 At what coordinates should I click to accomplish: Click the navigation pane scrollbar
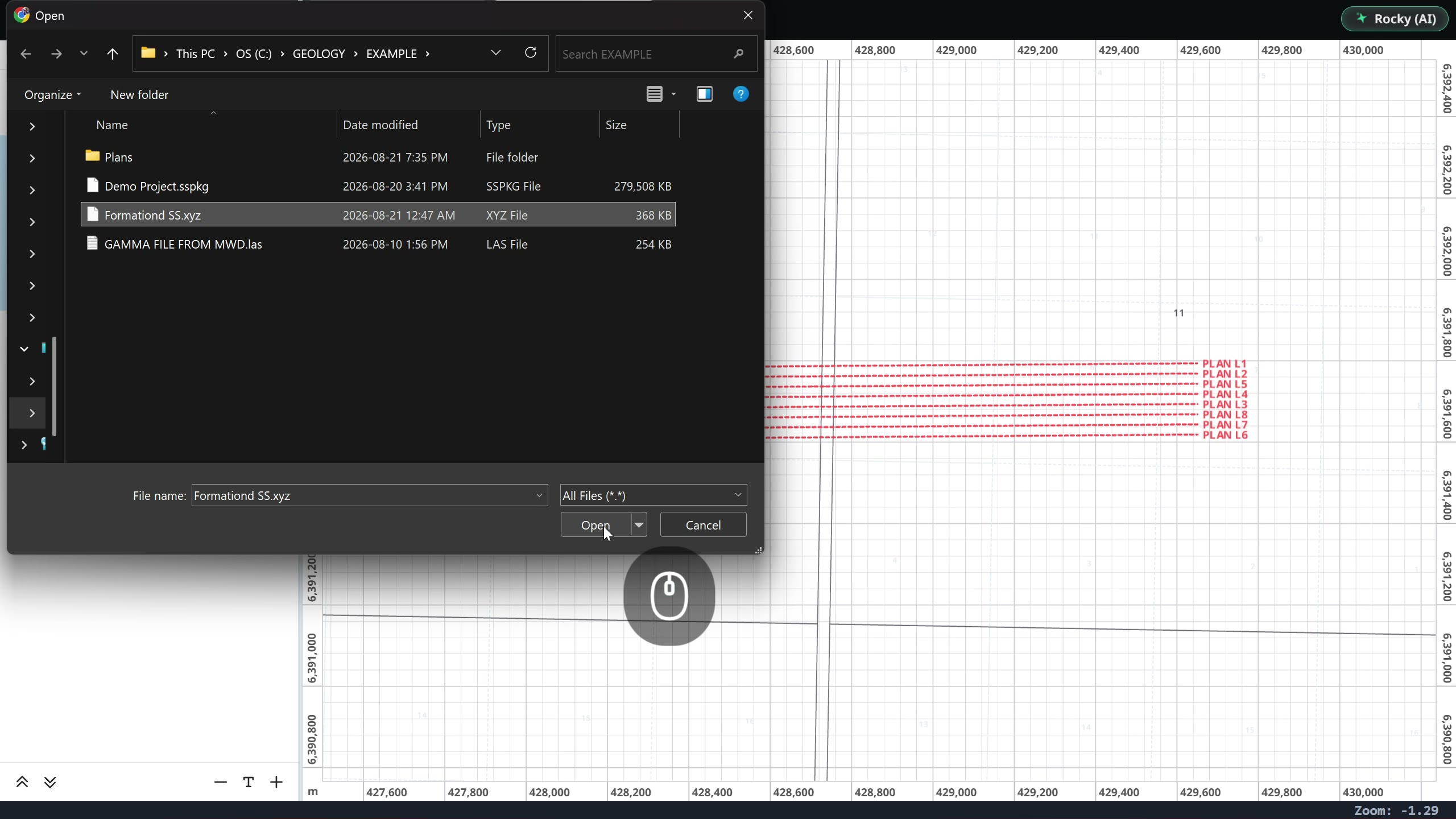[55, 387]
